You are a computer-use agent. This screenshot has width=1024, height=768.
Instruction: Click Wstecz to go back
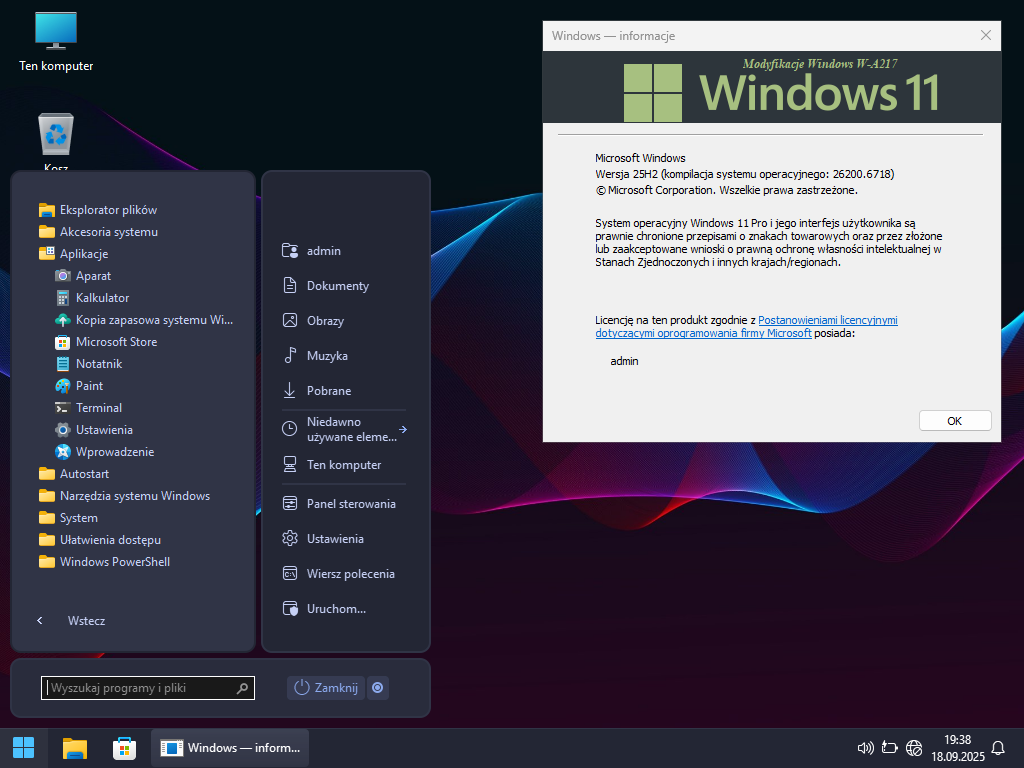pos(86,621)
